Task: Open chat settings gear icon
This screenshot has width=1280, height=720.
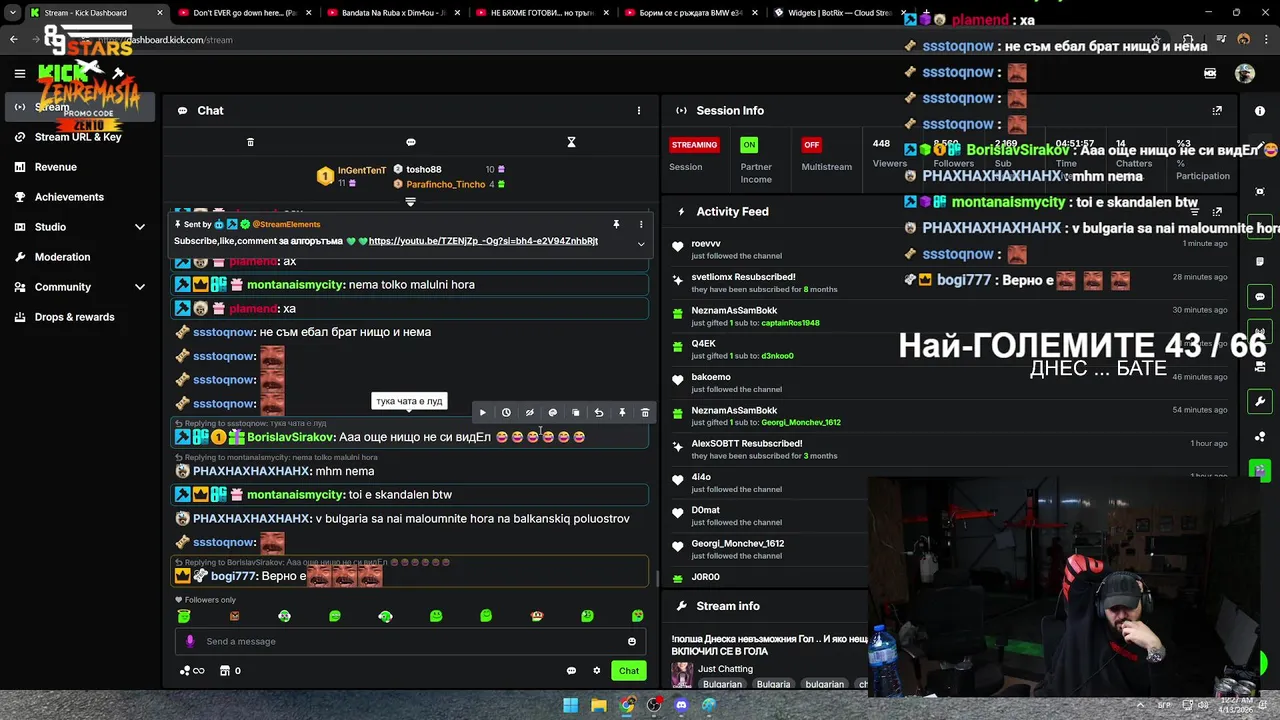Action: click(x=597, y=671)
